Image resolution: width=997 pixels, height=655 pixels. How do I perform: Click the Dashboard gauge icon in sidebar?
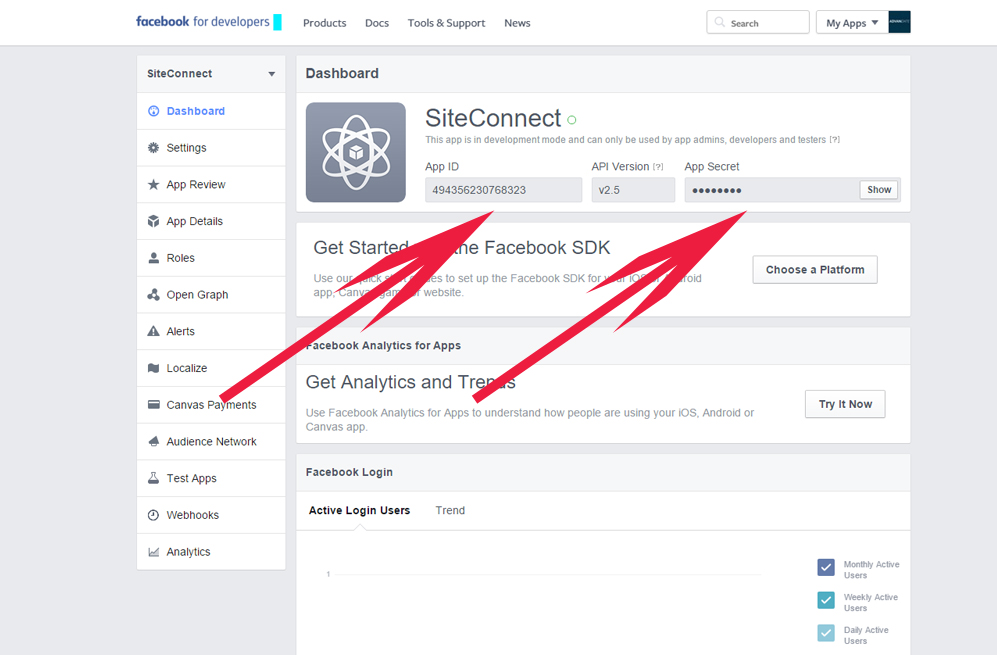(x=153, y=111)
